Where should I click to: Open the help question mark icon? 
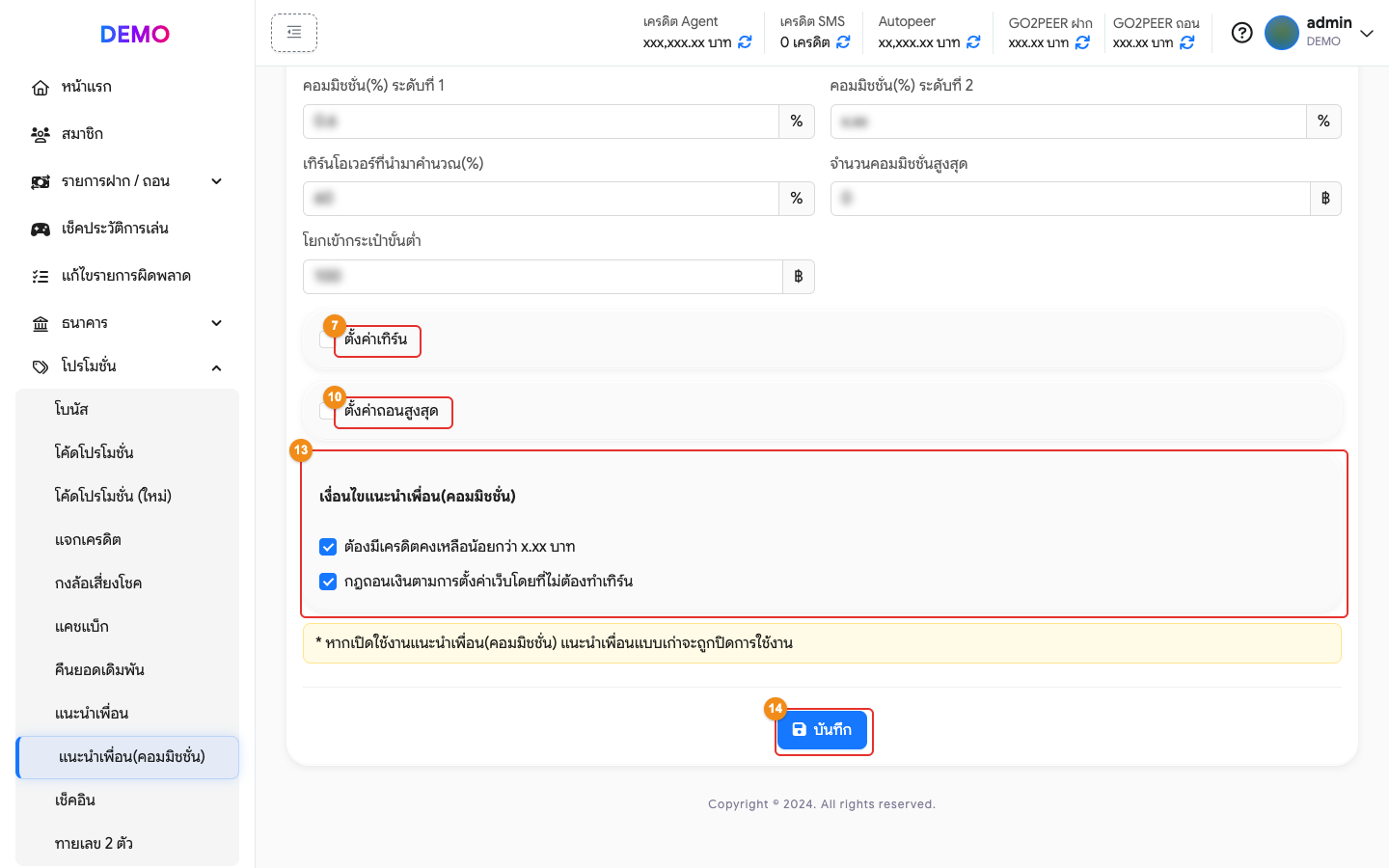point(1242,33)
